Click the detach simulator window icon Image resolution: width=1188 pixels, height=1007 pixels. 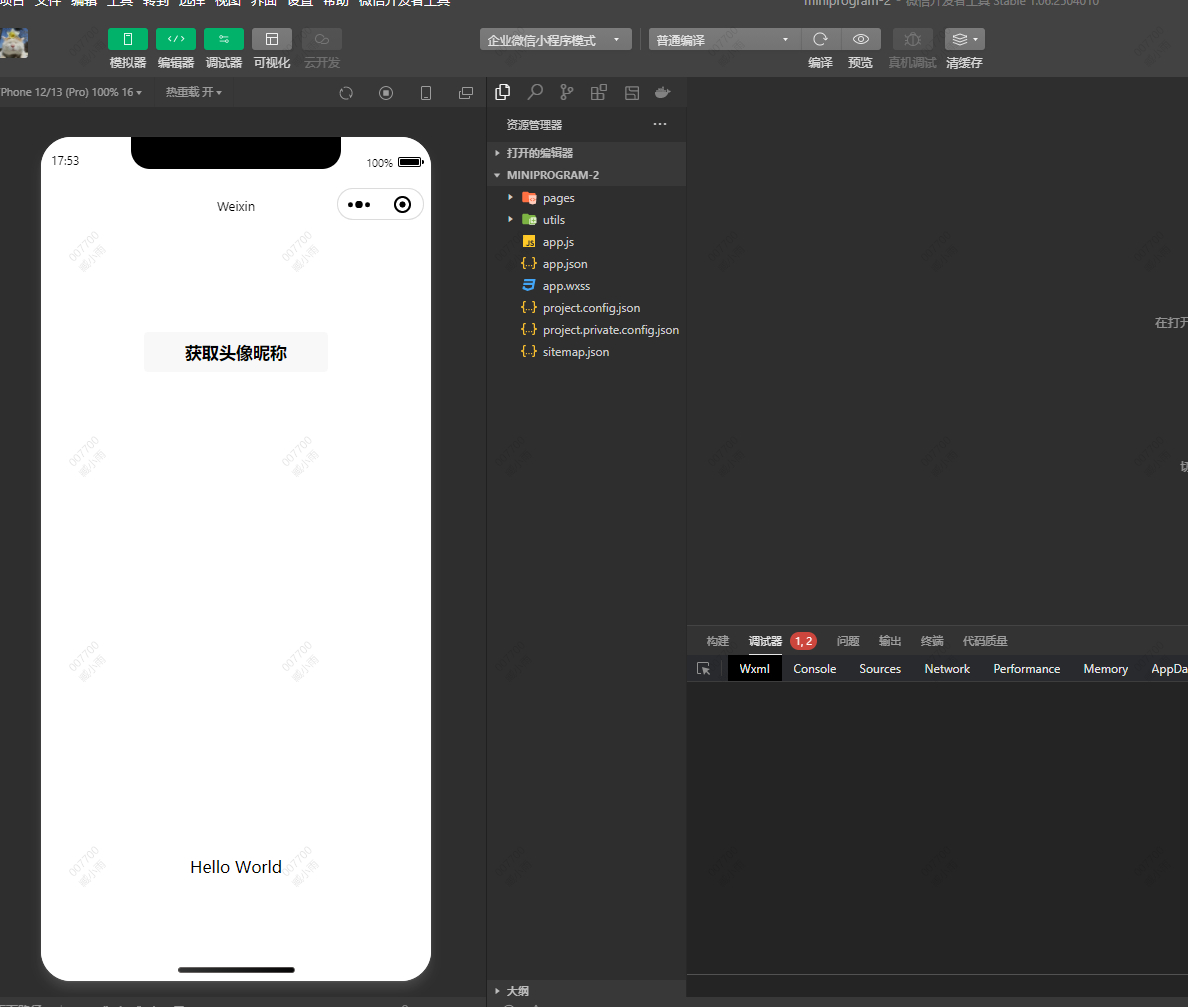click(x=466, y=93)
